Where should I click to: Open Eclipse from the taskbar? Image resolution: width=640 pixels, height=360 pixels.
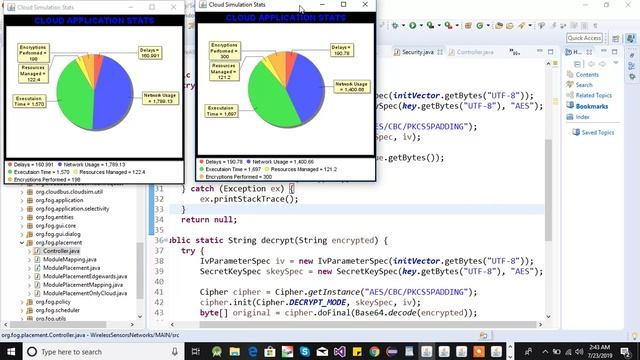click(x=392, y=351)
